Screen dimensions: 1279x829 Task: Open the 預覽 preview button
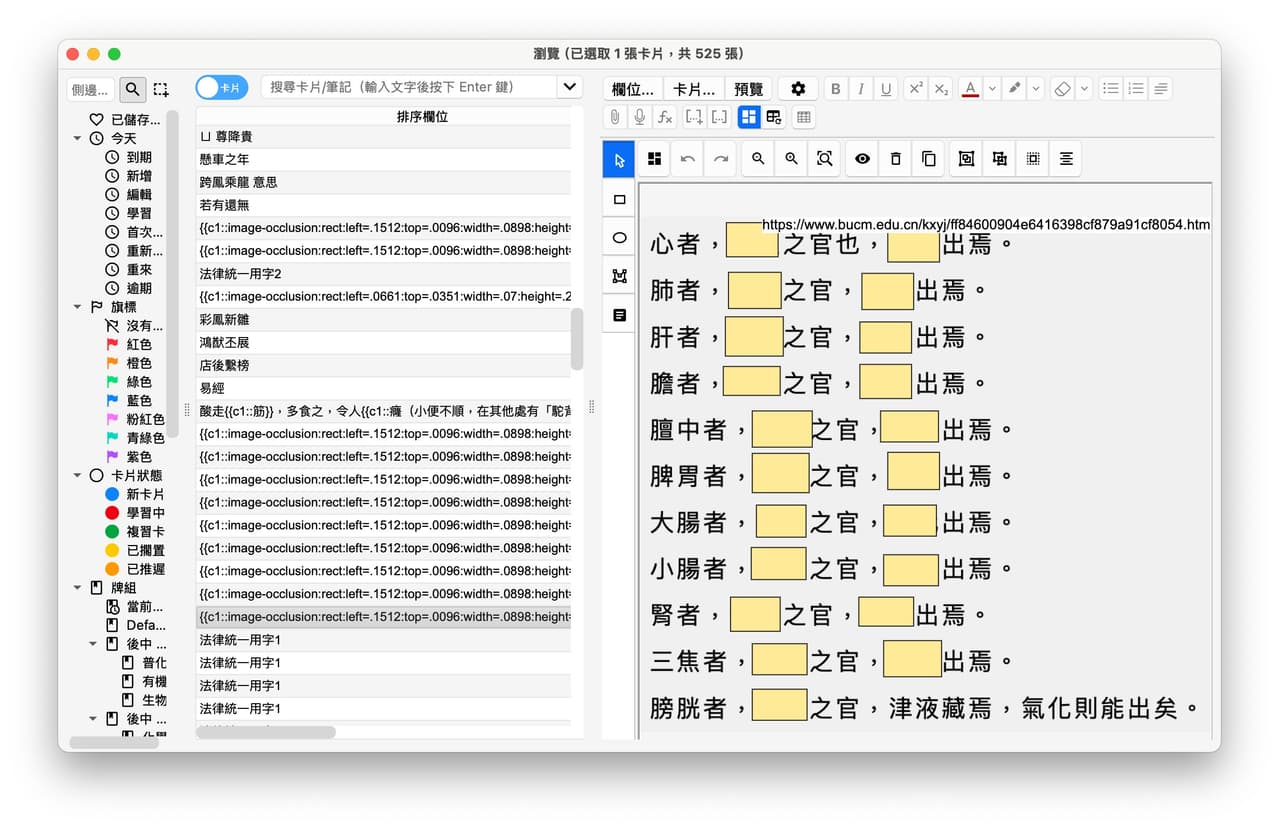[x=749, y=89]
